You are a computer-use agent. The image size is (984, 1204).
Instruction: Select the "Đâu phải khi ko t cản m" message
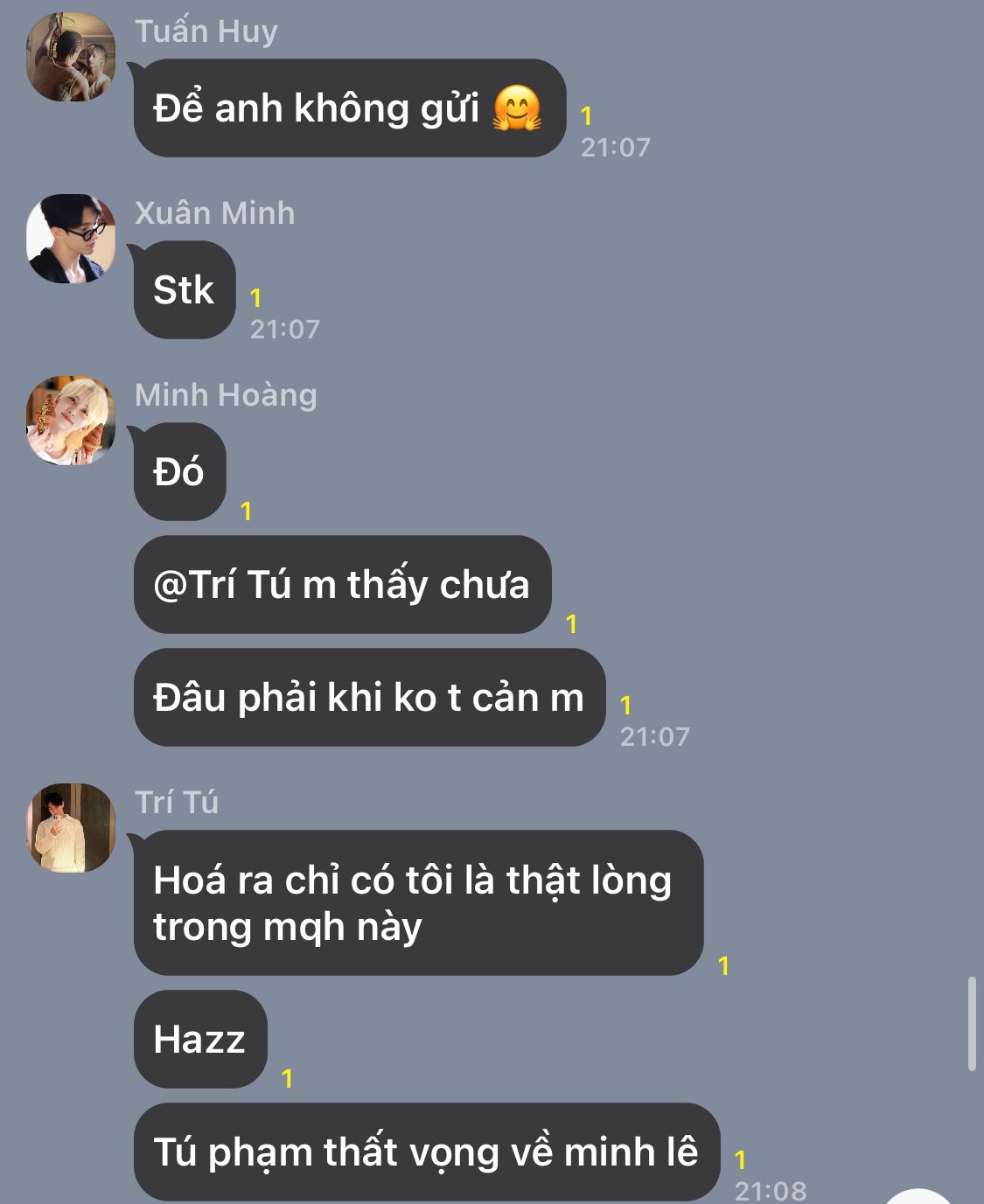coord(369,698)
